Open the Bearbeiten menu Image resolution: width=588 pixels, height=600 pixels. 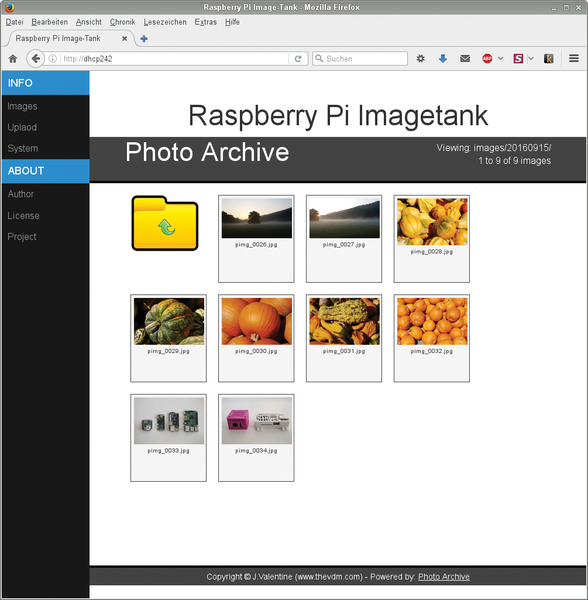49,22
